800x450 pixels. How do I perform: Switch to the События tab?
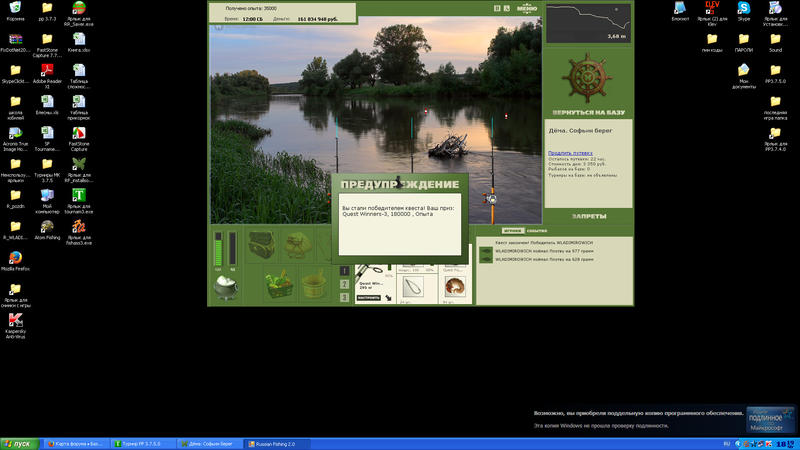537,231
